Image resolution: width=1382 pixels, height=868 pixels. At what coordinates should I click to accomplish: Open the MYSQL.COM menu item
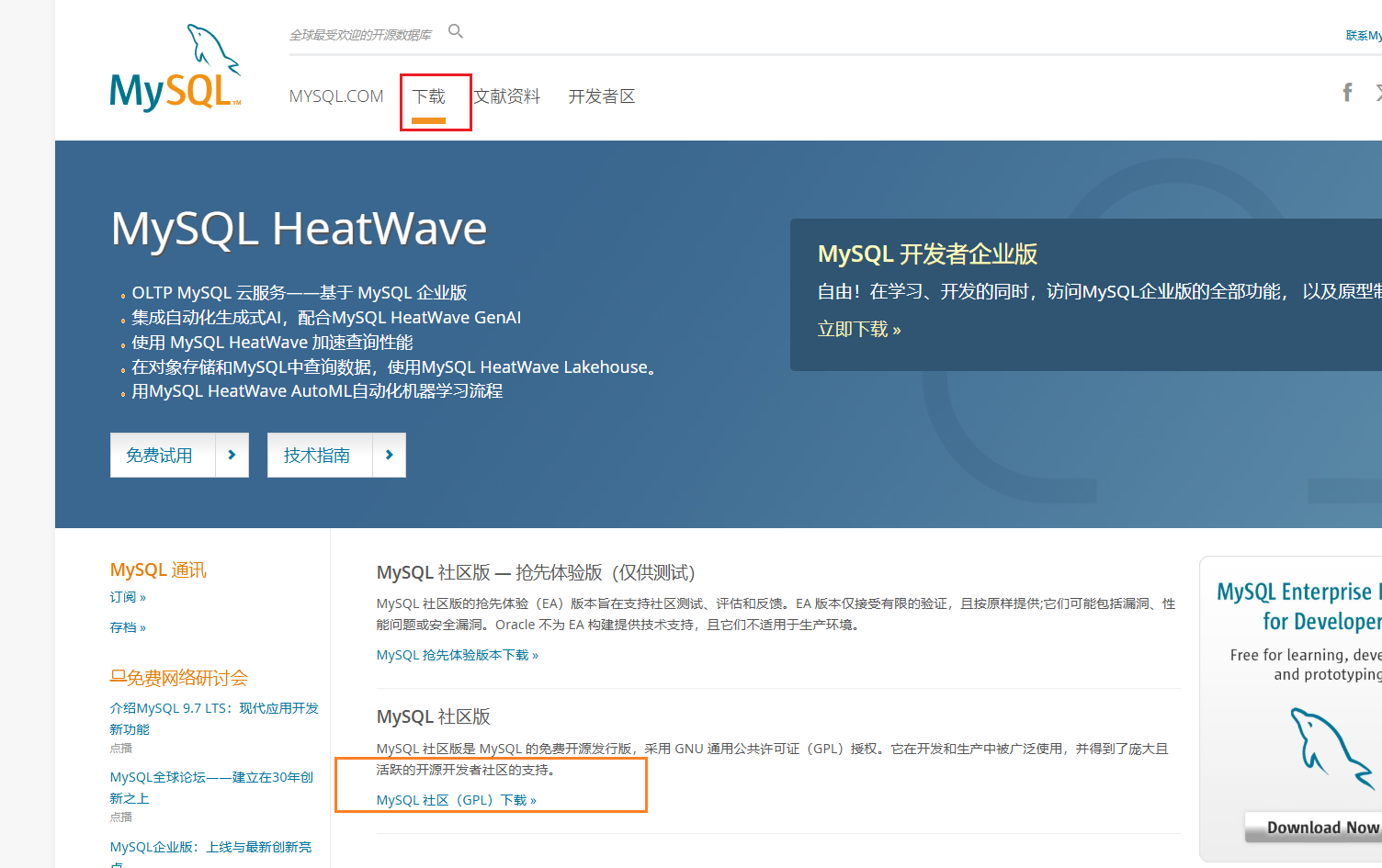pyautogui.click(x=336, y=96)
